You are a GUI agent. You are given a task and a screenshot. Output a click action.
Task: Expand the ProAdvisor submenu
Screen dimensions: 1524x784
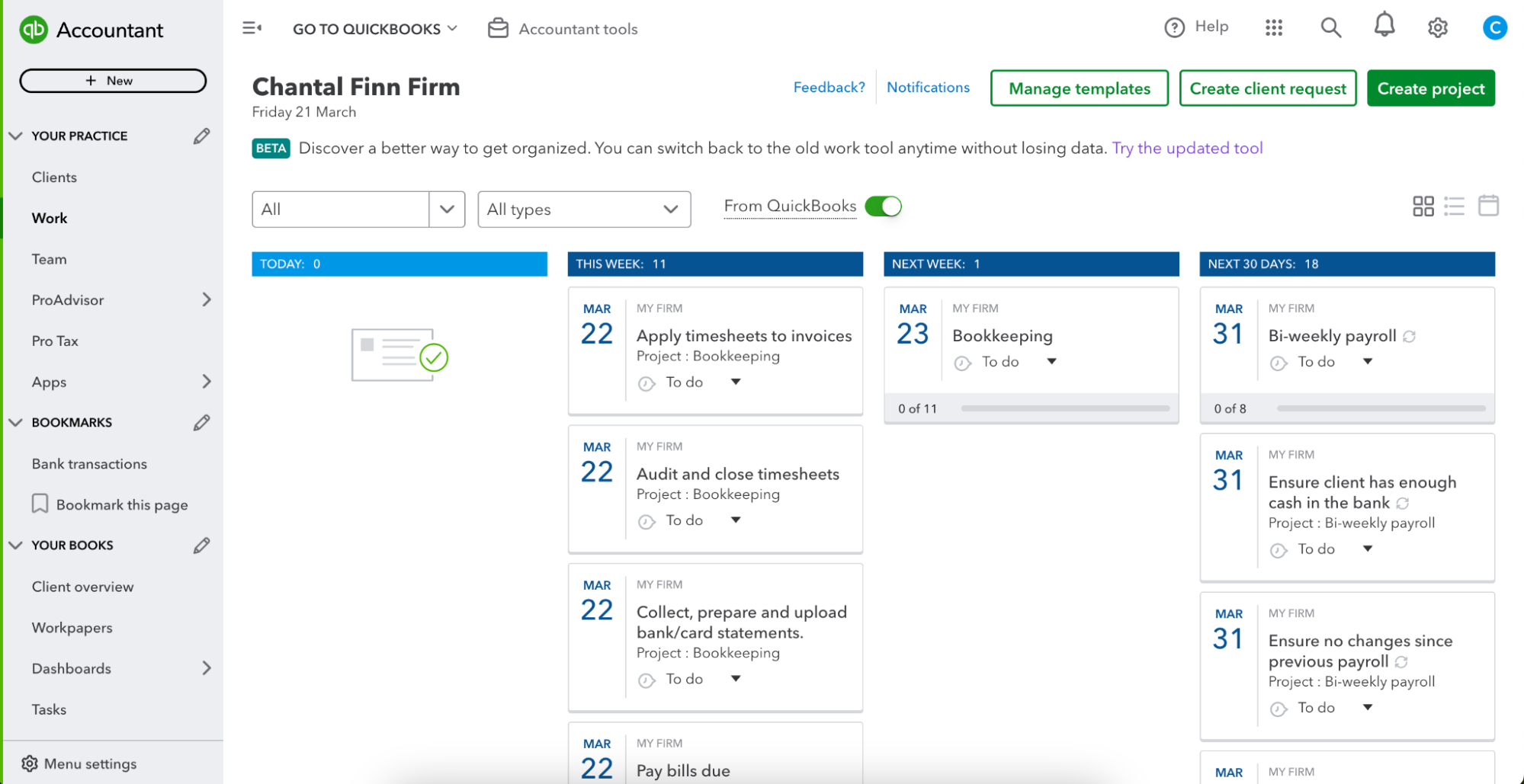point(207,299)
